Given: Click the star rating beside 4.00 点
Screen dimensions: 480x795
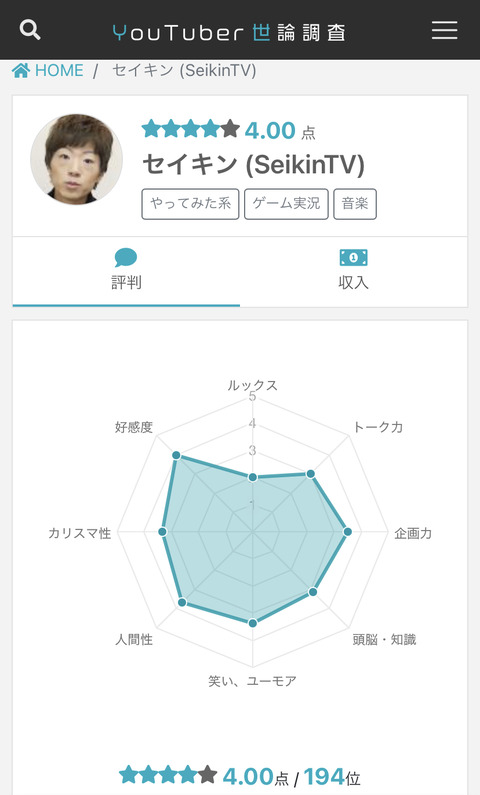Looking at the screenshot, I should [x=191, y=129].
